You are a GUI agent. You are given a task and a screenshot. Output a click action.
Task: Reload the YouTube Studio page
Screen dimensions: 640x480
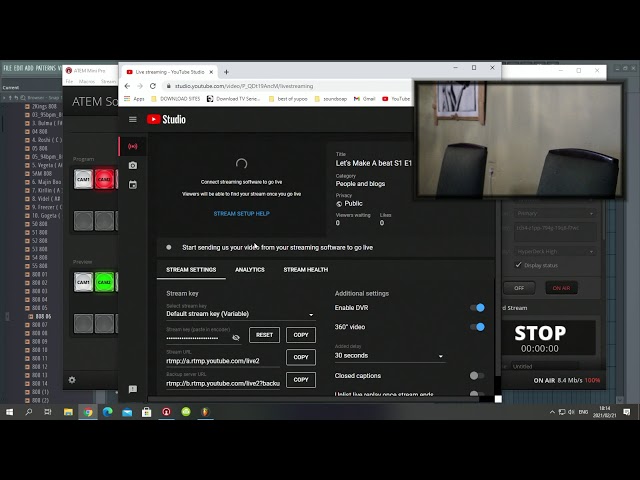coord(153,86)
